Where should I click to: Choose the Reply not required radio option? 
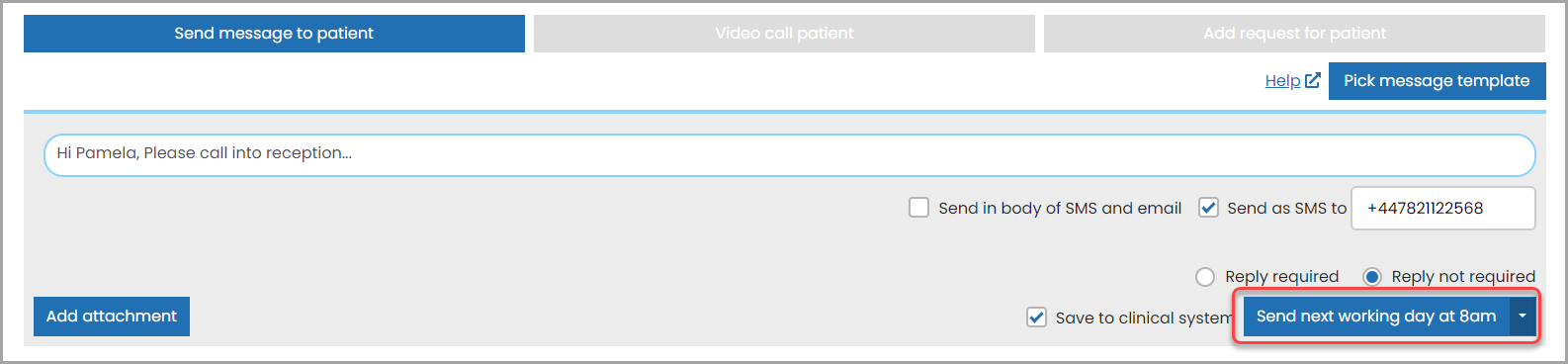1372,277
